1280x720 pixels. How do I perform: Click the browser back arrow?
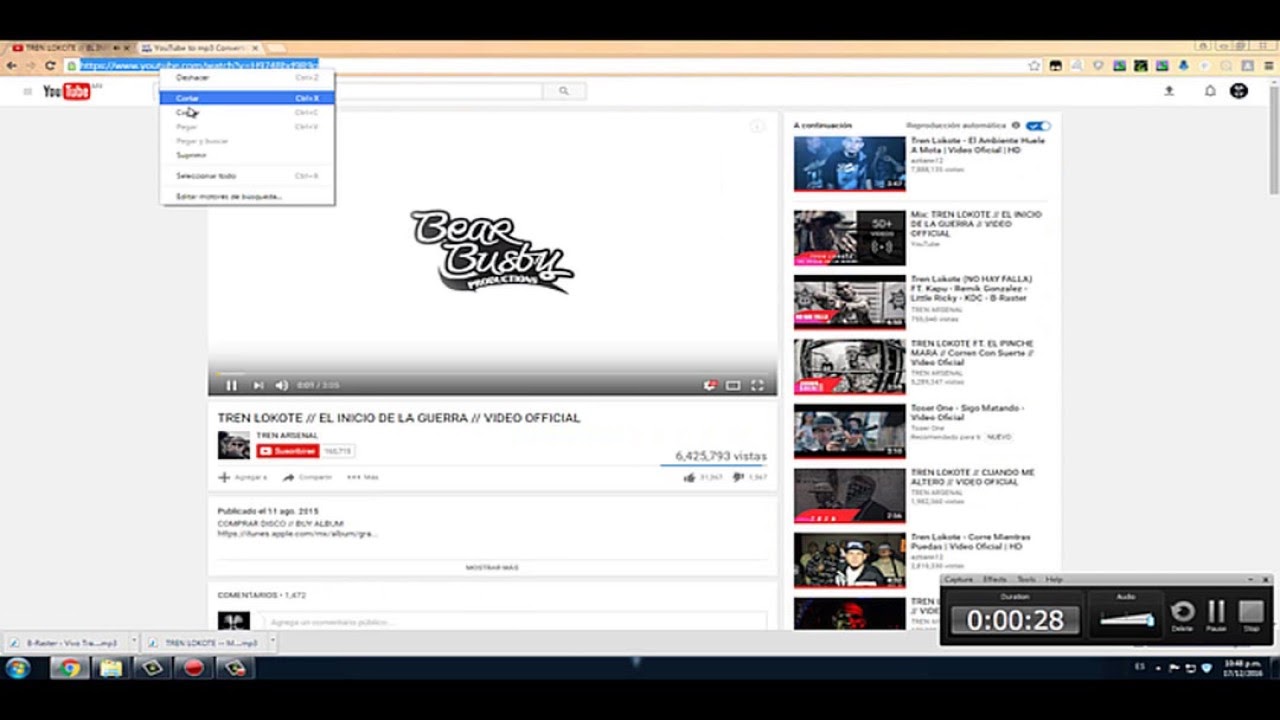11,66
